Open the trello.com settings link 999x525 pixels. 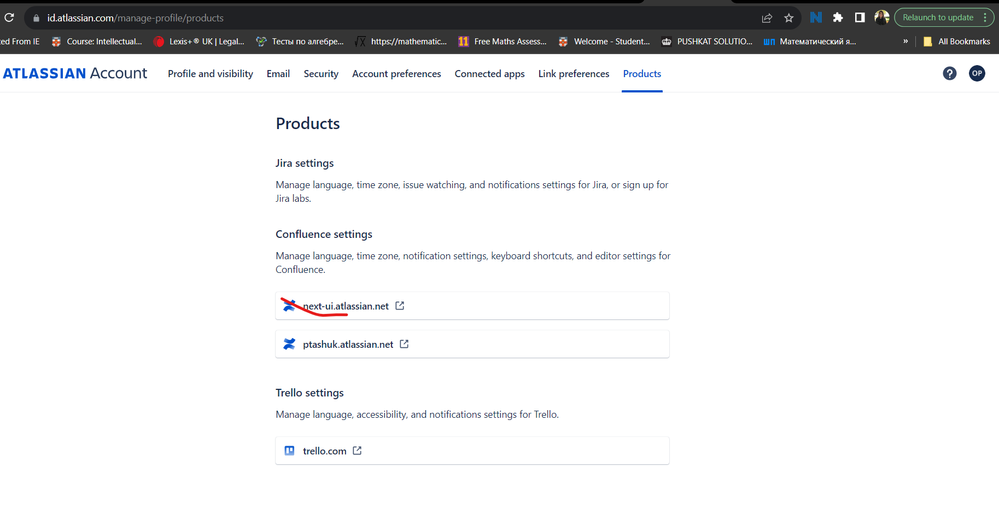(472, 450)
